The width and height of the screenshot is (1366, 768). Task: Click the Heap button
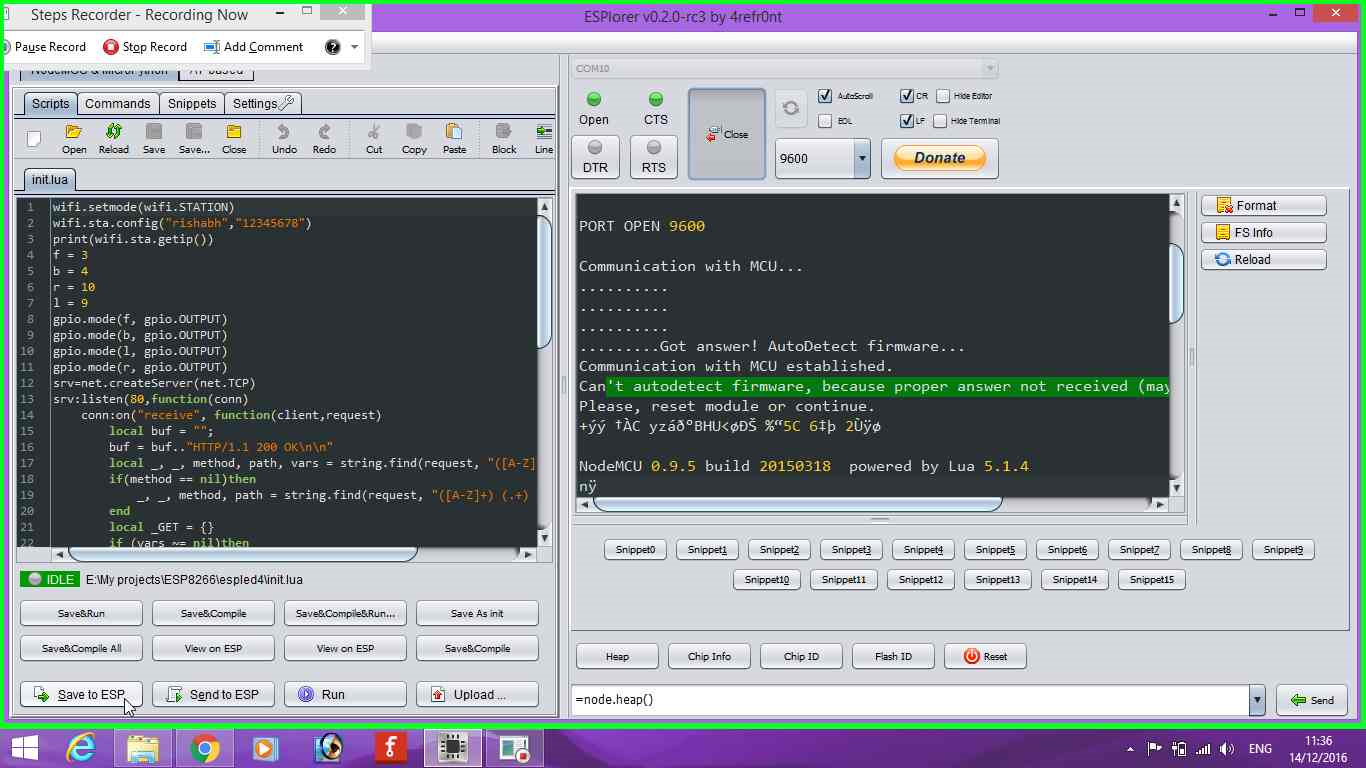click(x=617, y=656)
